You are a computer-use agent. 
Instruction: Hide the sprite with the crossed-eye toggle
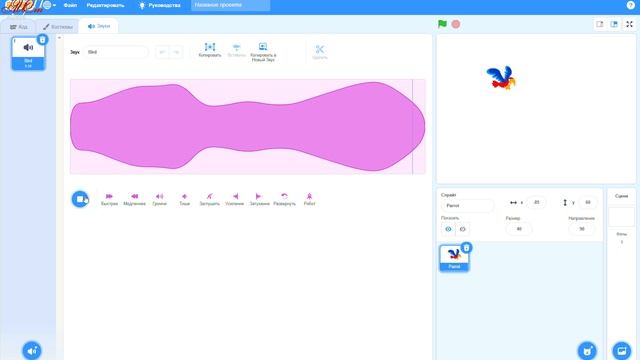click(x=462, y=229)
